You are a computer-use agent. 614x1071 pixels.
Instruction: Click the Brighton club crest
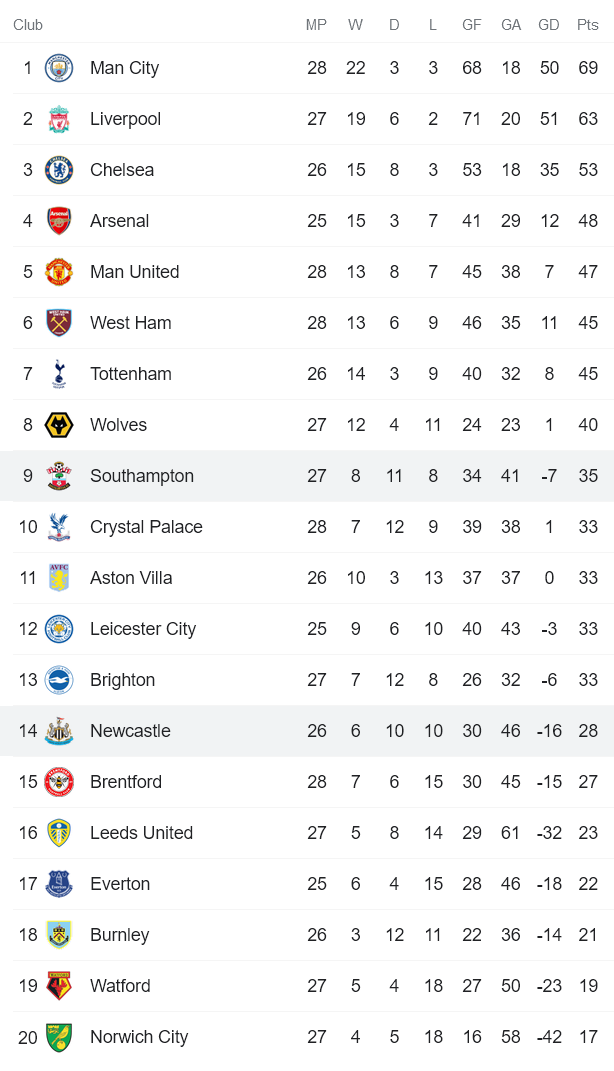[x=58, y=679]
